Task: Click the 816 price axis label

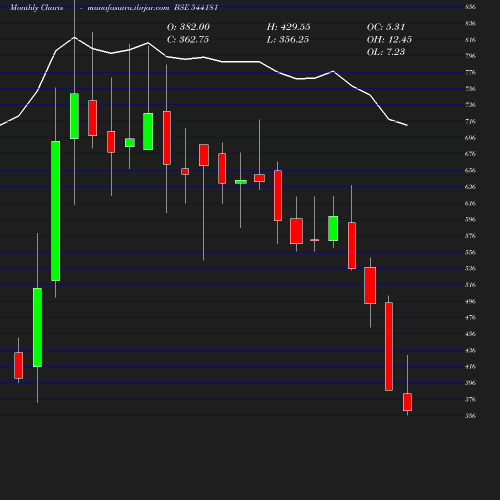Action: (470, 40)
